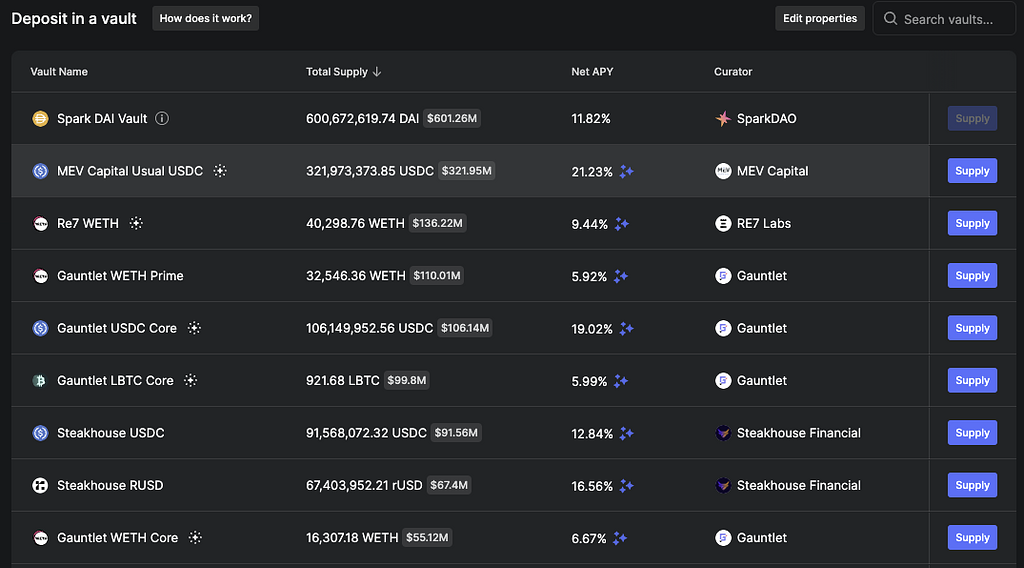The height and width of the screenshot is (568, 1024).
Task: Click the Re7 WETH token icon
Action: pos(40,224)
